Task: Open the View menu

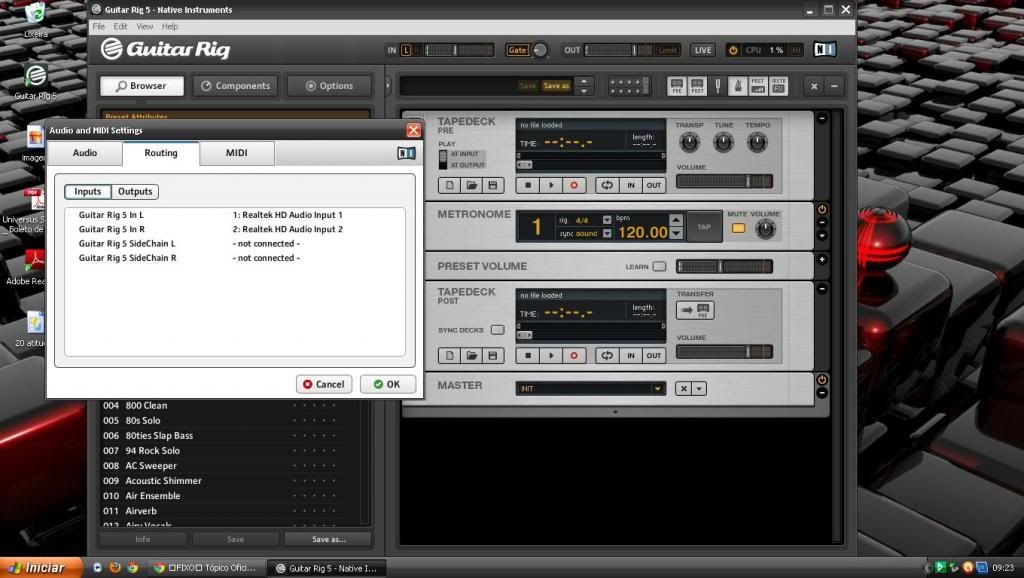Action: pyautogui.click(x=144, y=27)
